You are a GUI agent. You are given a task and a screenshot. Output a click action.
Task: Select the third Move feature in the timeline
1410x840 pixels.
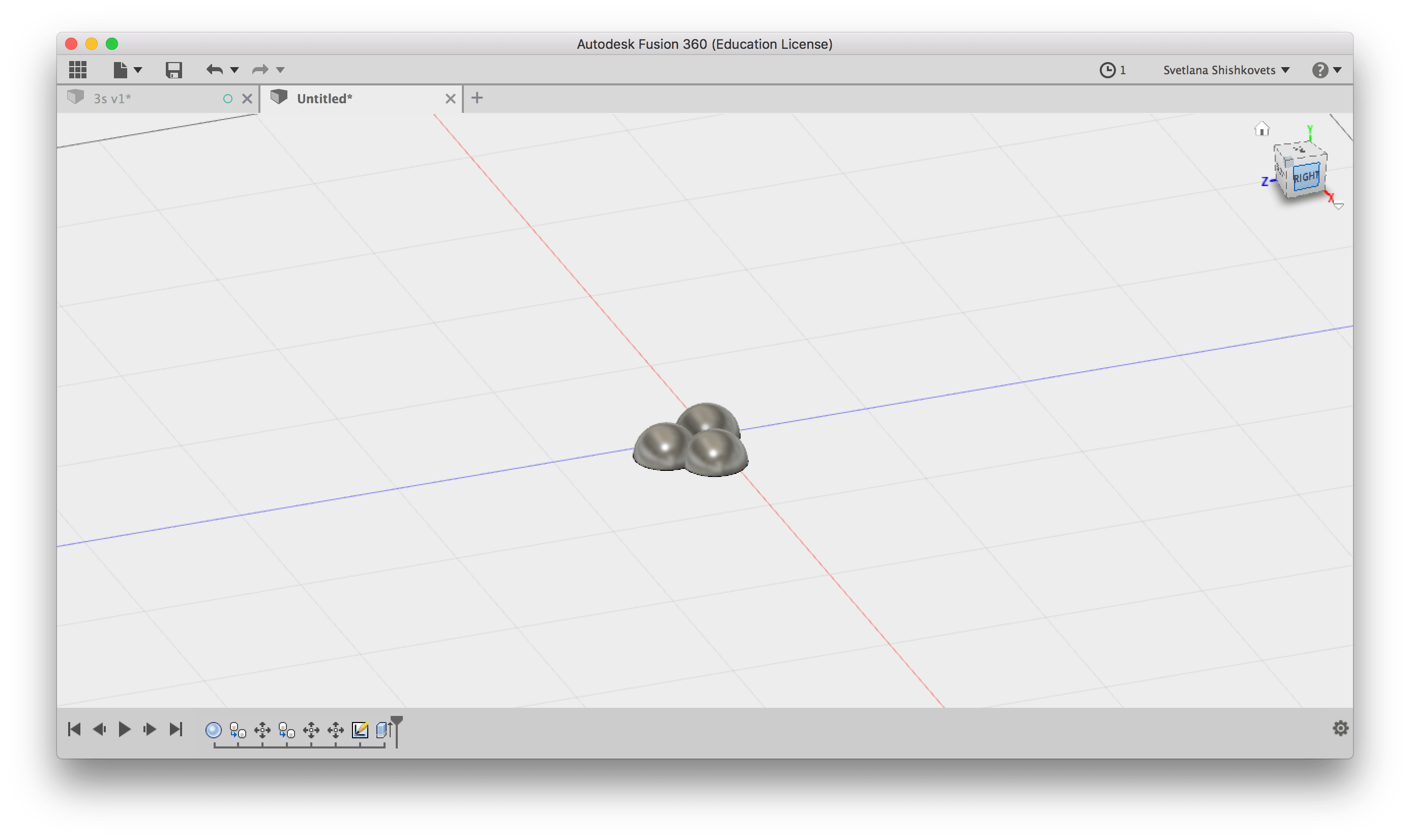[335, 730]
